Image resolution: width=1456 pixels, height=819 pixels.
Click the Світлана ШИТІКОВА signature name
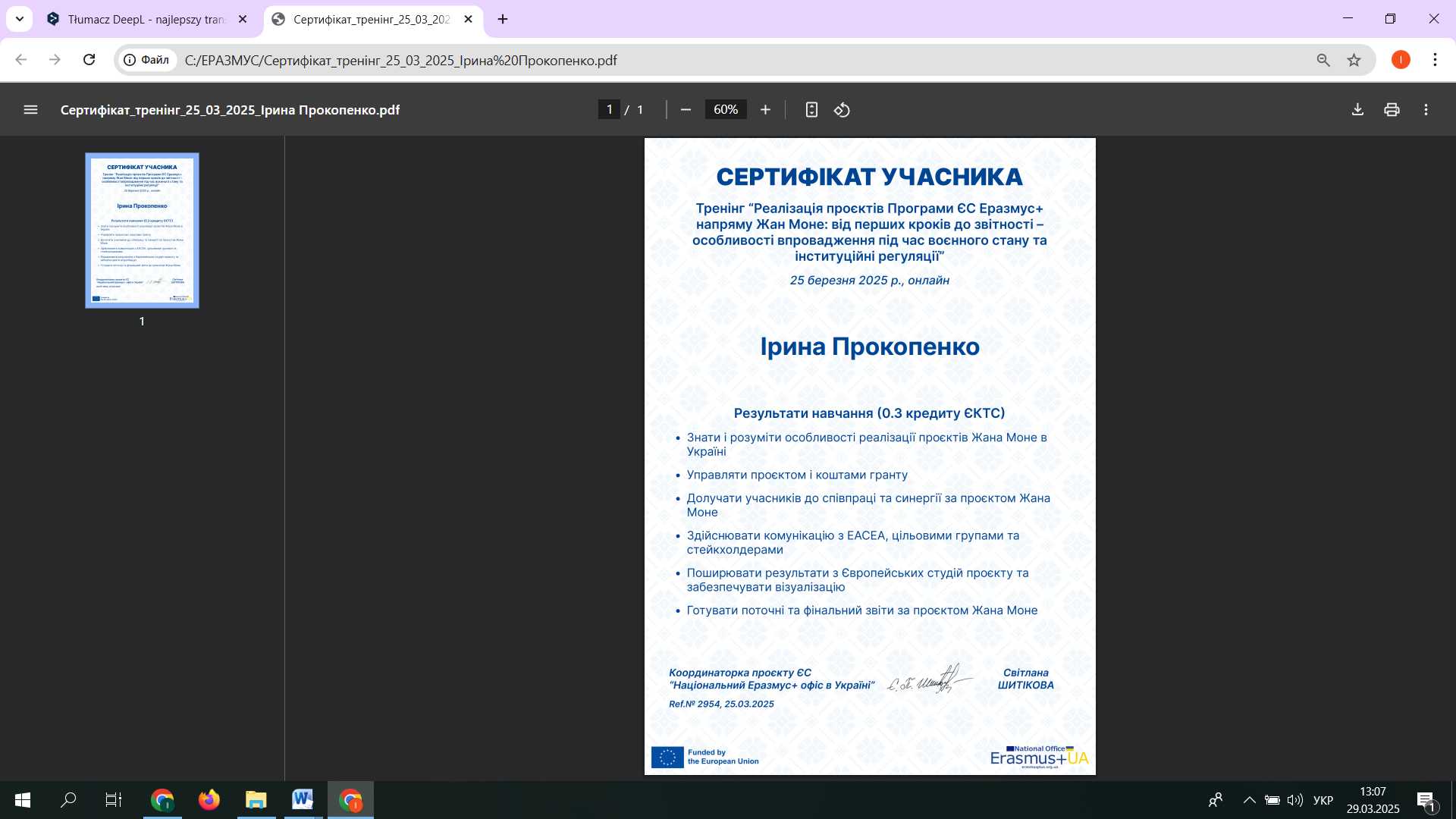(x=1025, y=679)
